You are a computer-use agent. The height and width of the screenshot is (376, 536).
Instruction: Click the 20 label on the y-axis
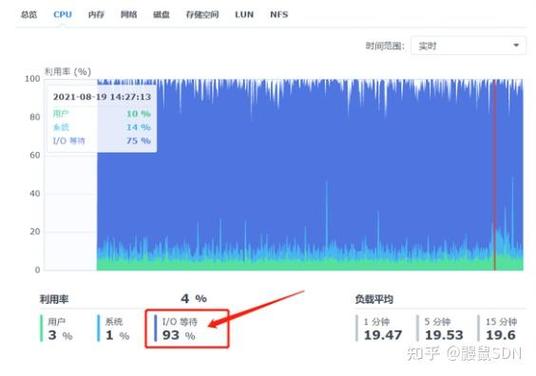[35, 232]
